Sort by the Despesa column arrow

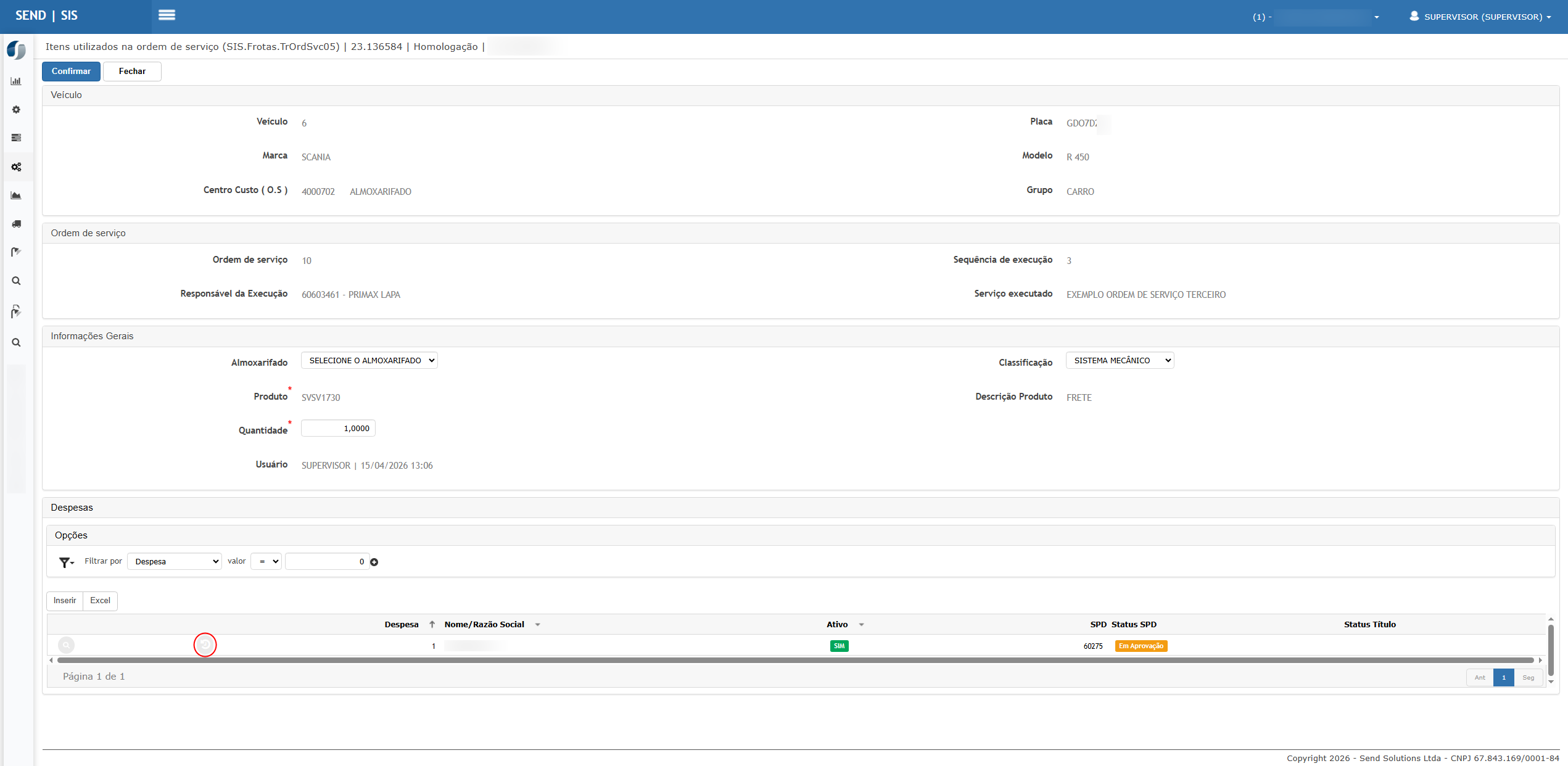[x=432, y=625]
